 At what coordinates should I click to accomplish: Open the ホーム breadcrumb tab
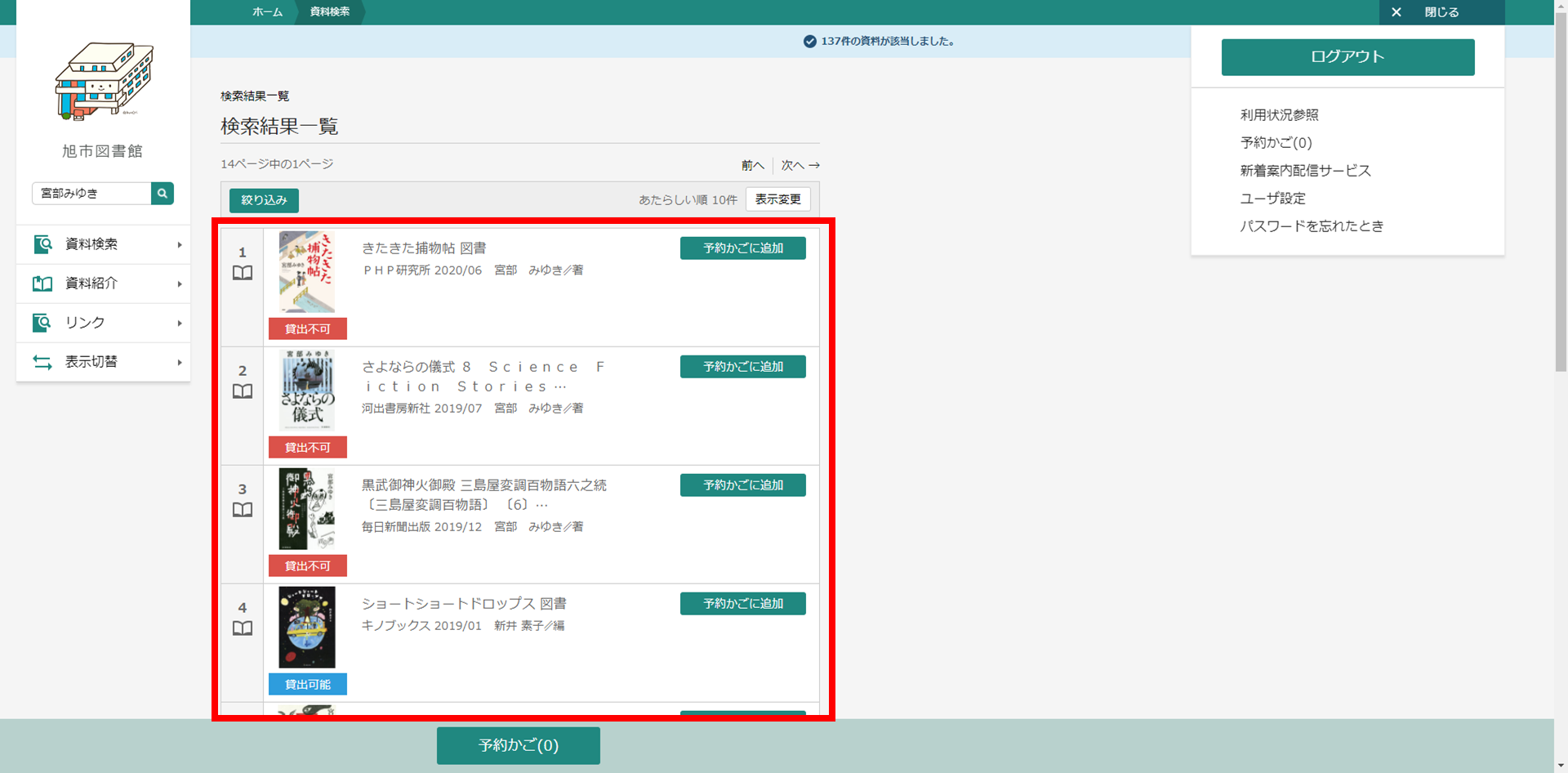click(267, 12)
